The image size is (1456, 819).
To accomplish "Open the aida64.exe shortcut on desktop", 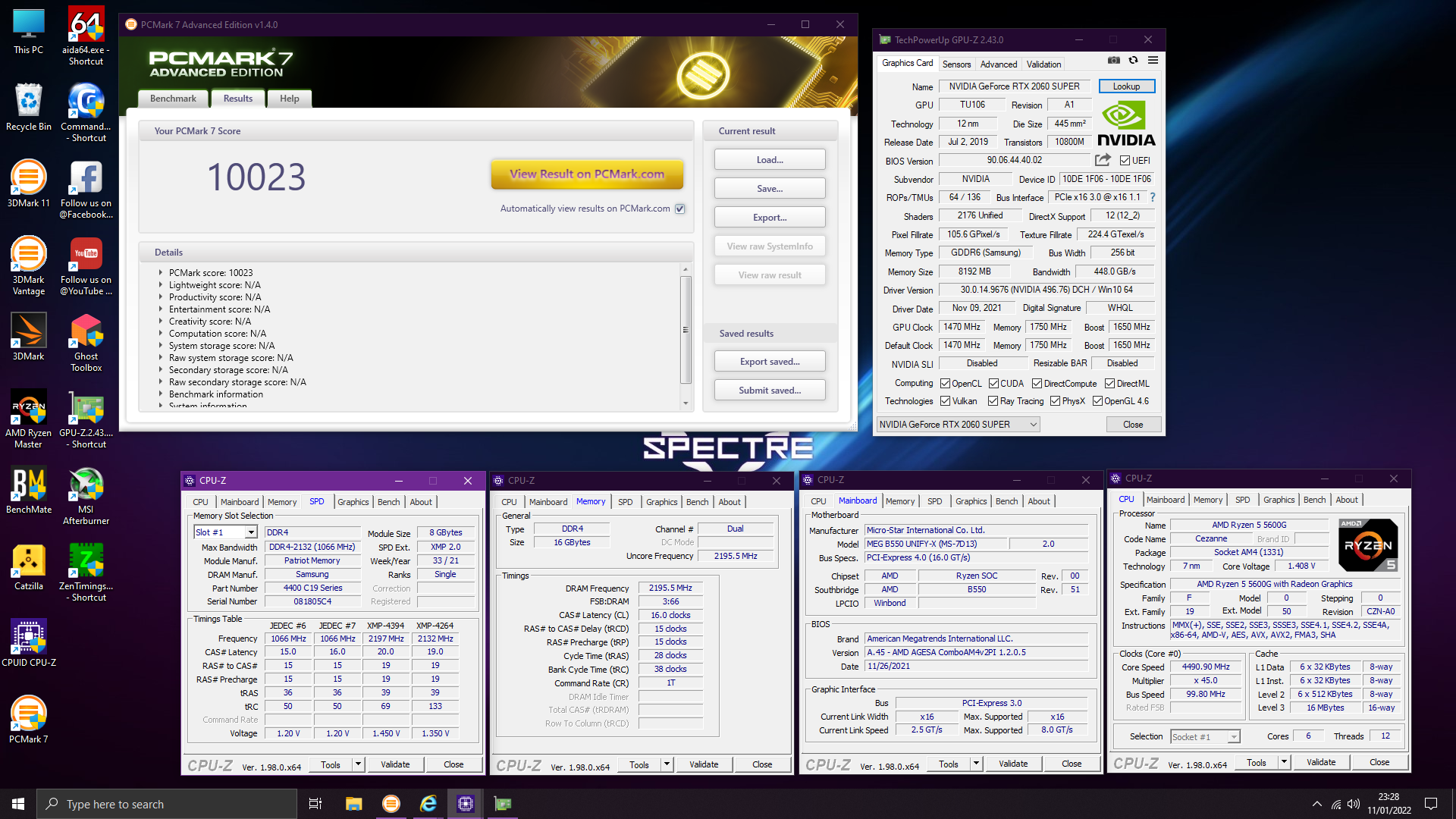I will click(86, 36).
